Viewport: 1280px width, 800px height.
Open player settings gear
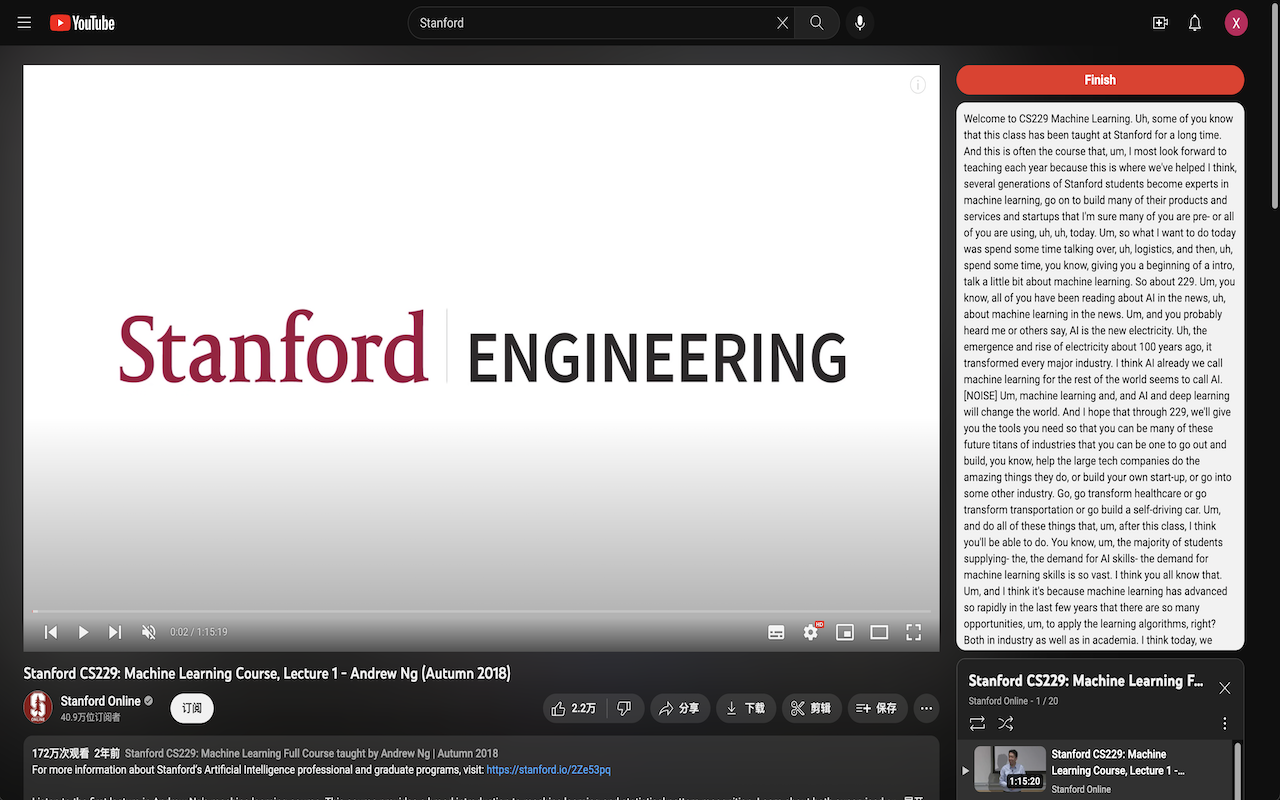(x=811, y=632)
